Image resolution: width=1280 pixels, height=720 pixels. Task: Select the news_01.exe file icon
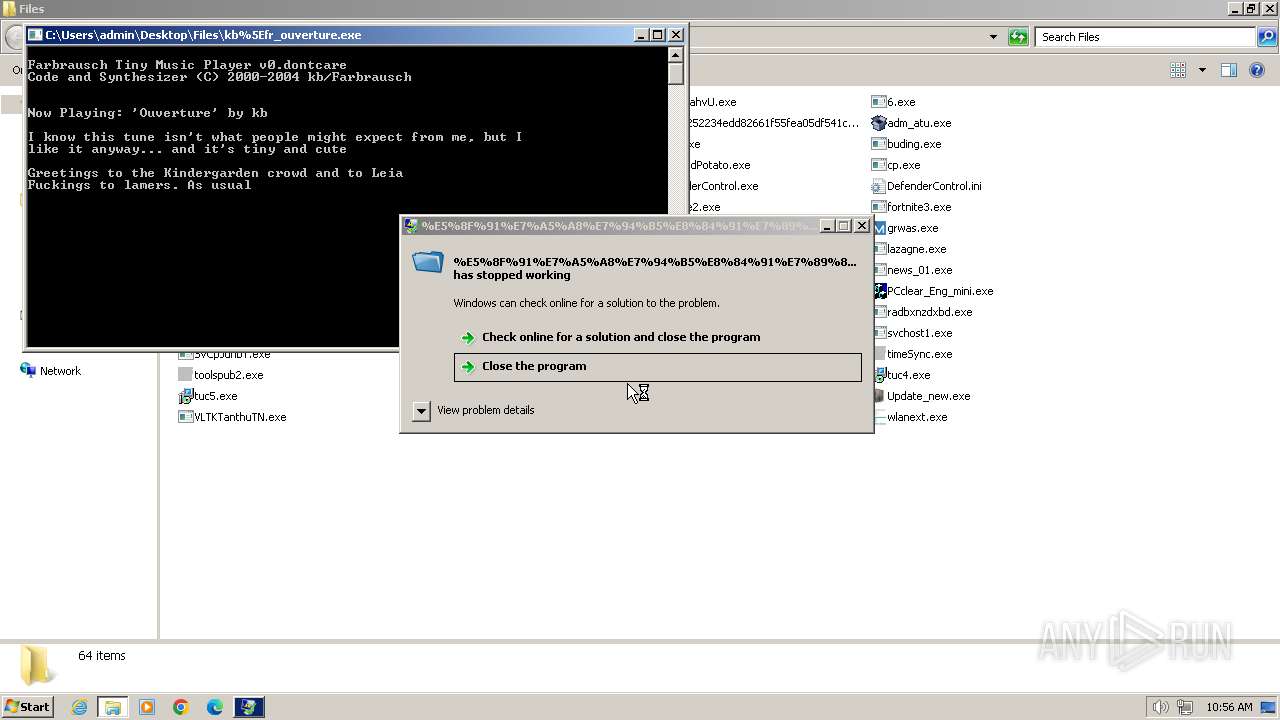(x=879, y=270)
